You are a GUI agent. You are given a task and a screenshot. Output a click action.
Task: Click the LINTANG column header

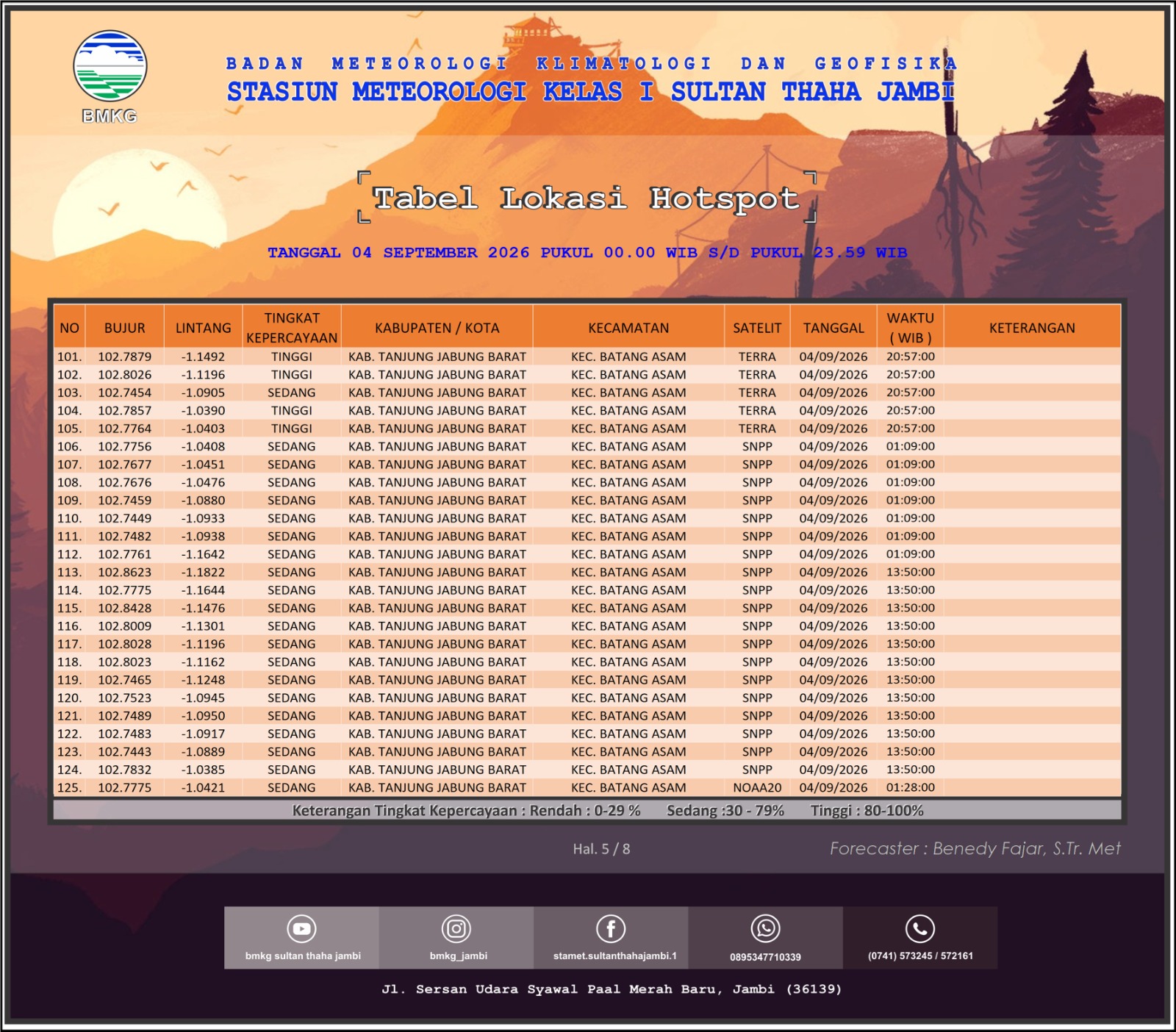(x=203, y=328)
